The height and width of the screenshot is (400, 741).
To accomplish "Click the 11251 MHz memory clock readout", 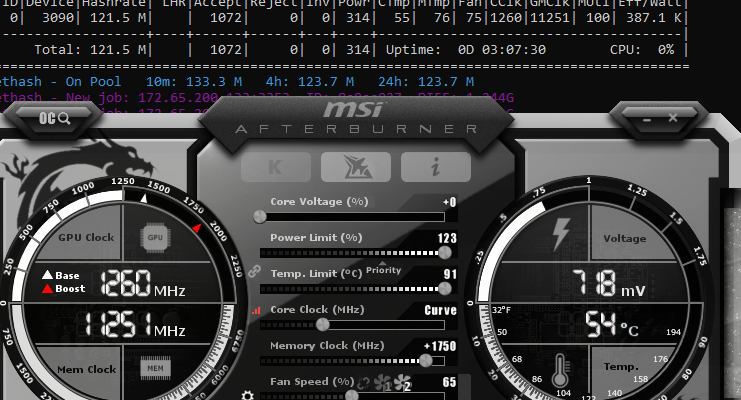I will coord(135,325).
